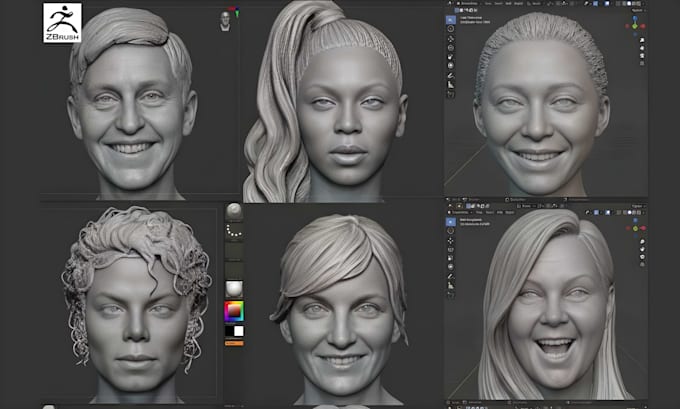This screenshot has width=680, height=409.
Task: Select the Cursor tool in bottom Blender viewport
Action: coord(451,231)
